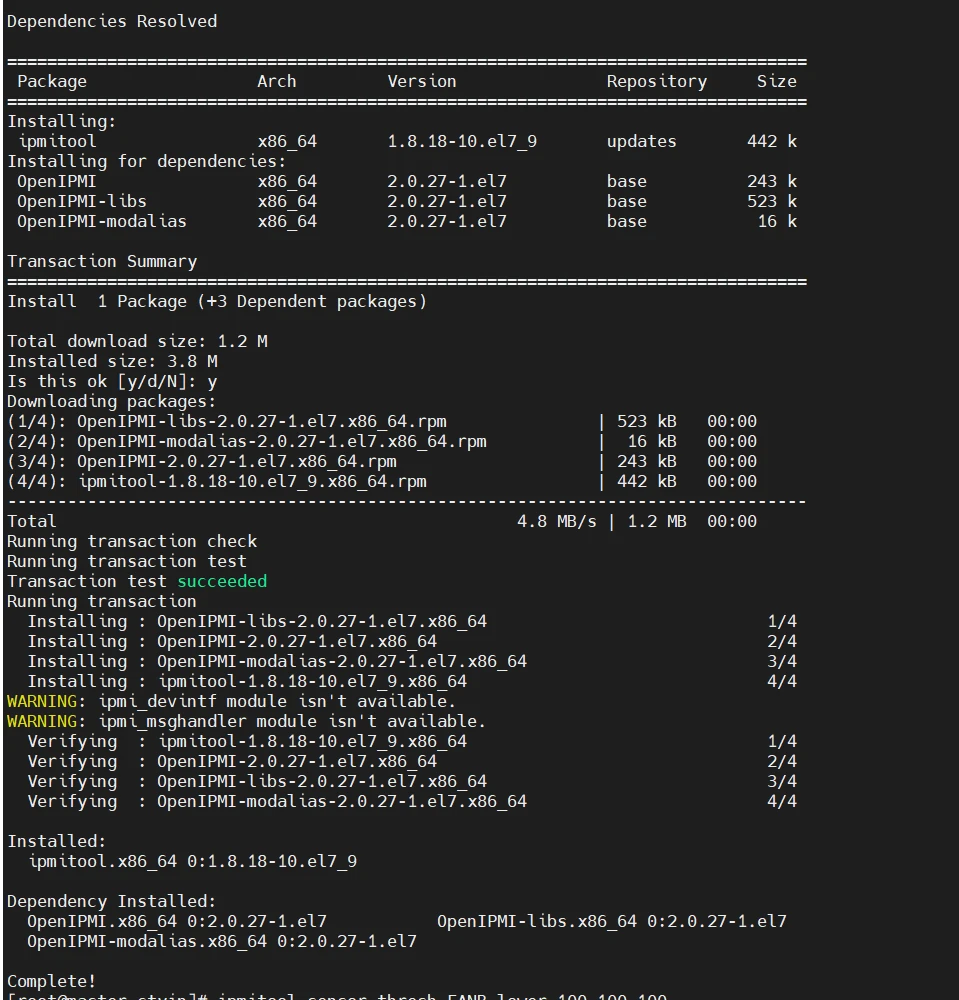
Task: Click the "Installed size: 3.8 M" line
Action: pos(112,361)
